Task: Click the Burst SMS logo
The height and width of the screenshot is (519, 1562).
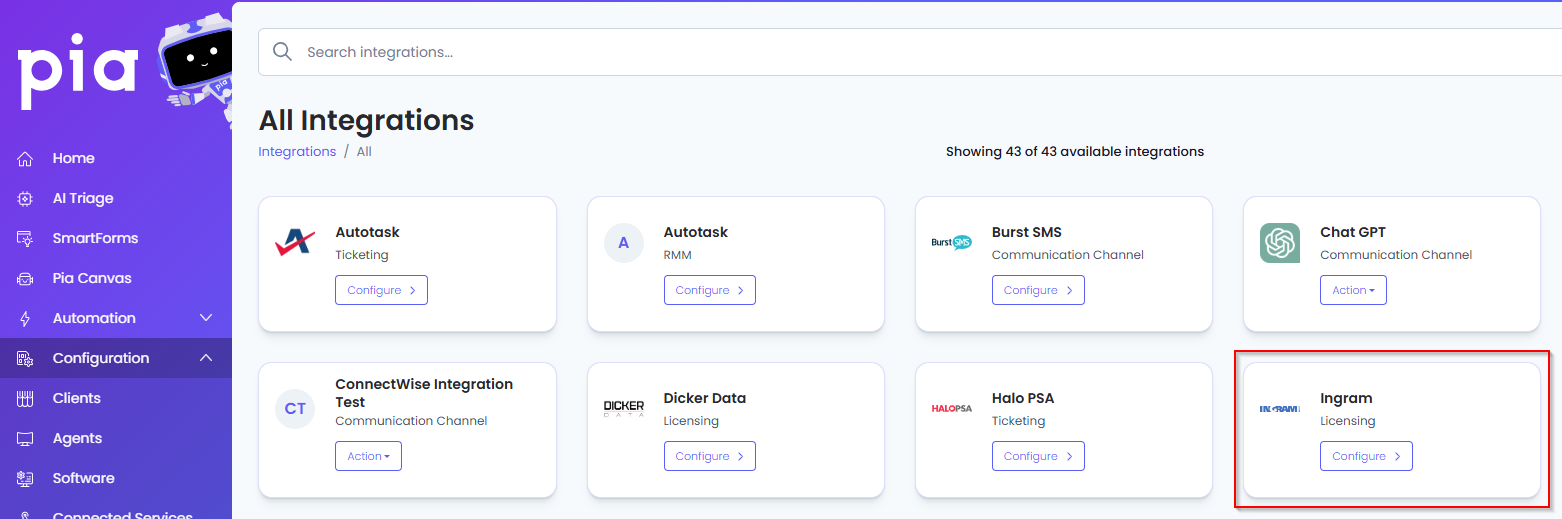Action: (951, 242)
